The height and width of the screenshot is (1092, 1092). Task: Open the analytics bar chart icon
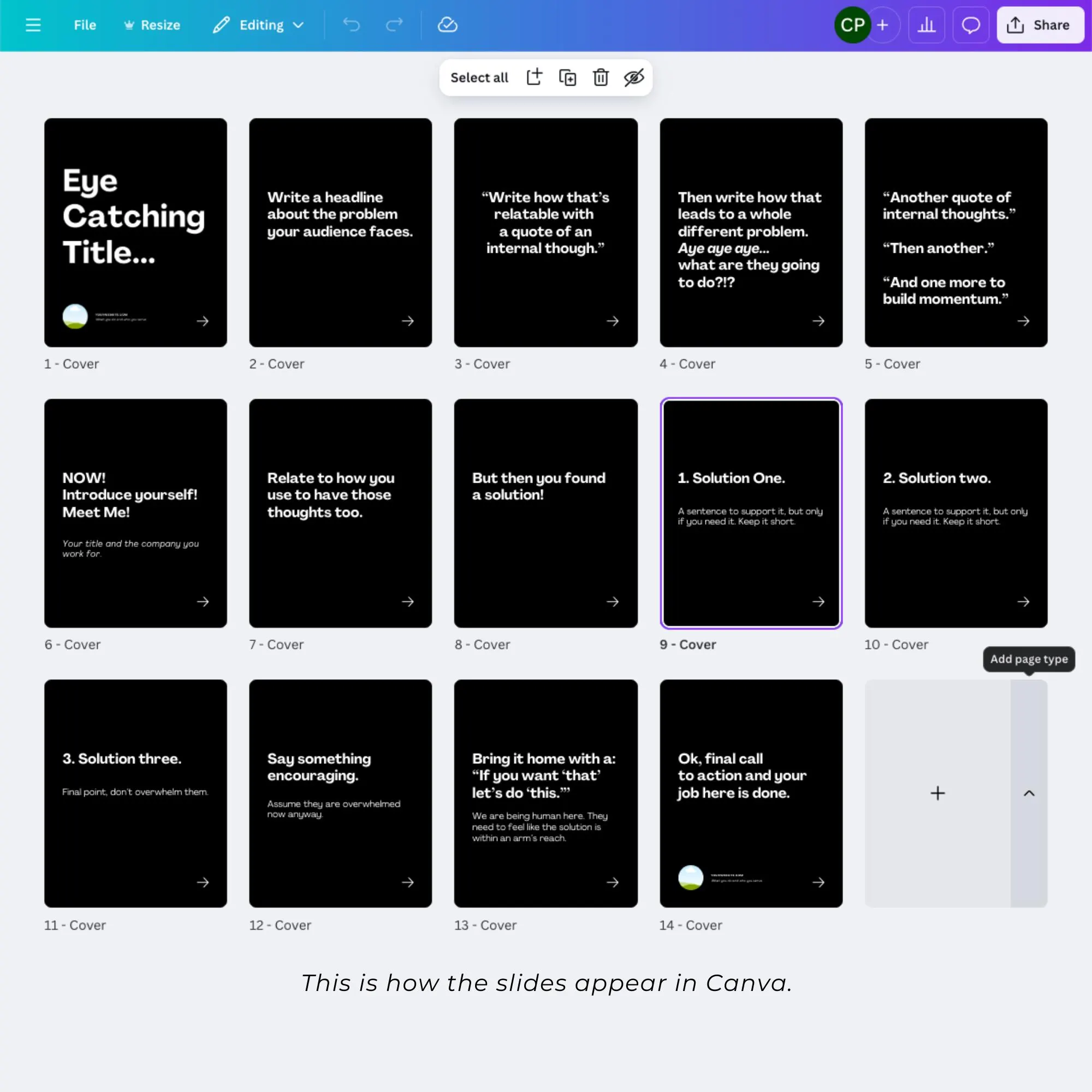pos(927,25)
